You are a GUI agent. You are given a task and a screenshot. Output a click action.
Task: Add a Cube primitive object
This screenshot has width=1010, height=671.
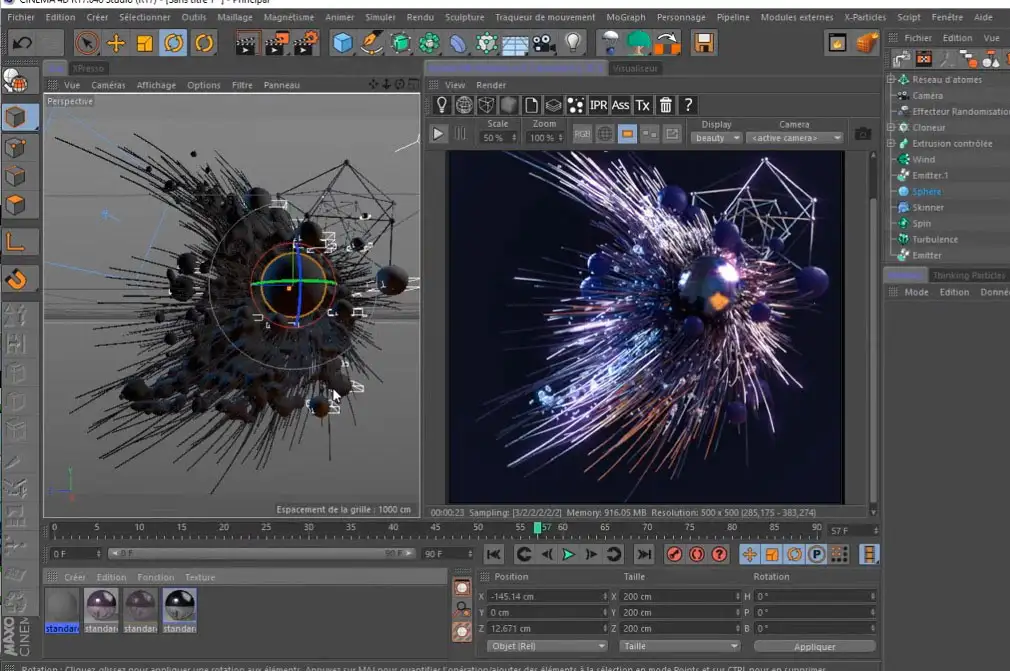point(343,43)
